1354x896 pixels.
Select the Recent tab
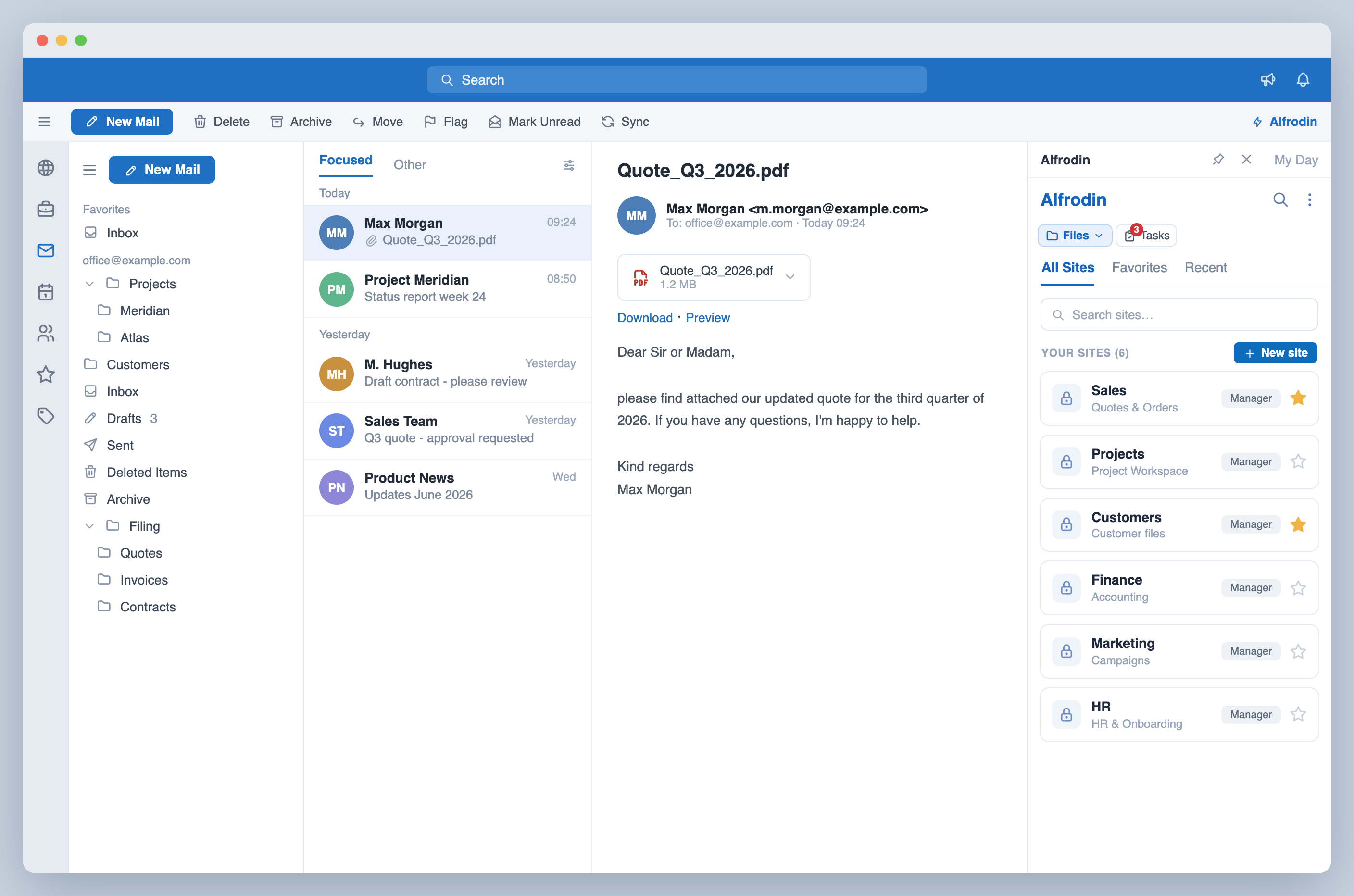[x=1205, y=267]
